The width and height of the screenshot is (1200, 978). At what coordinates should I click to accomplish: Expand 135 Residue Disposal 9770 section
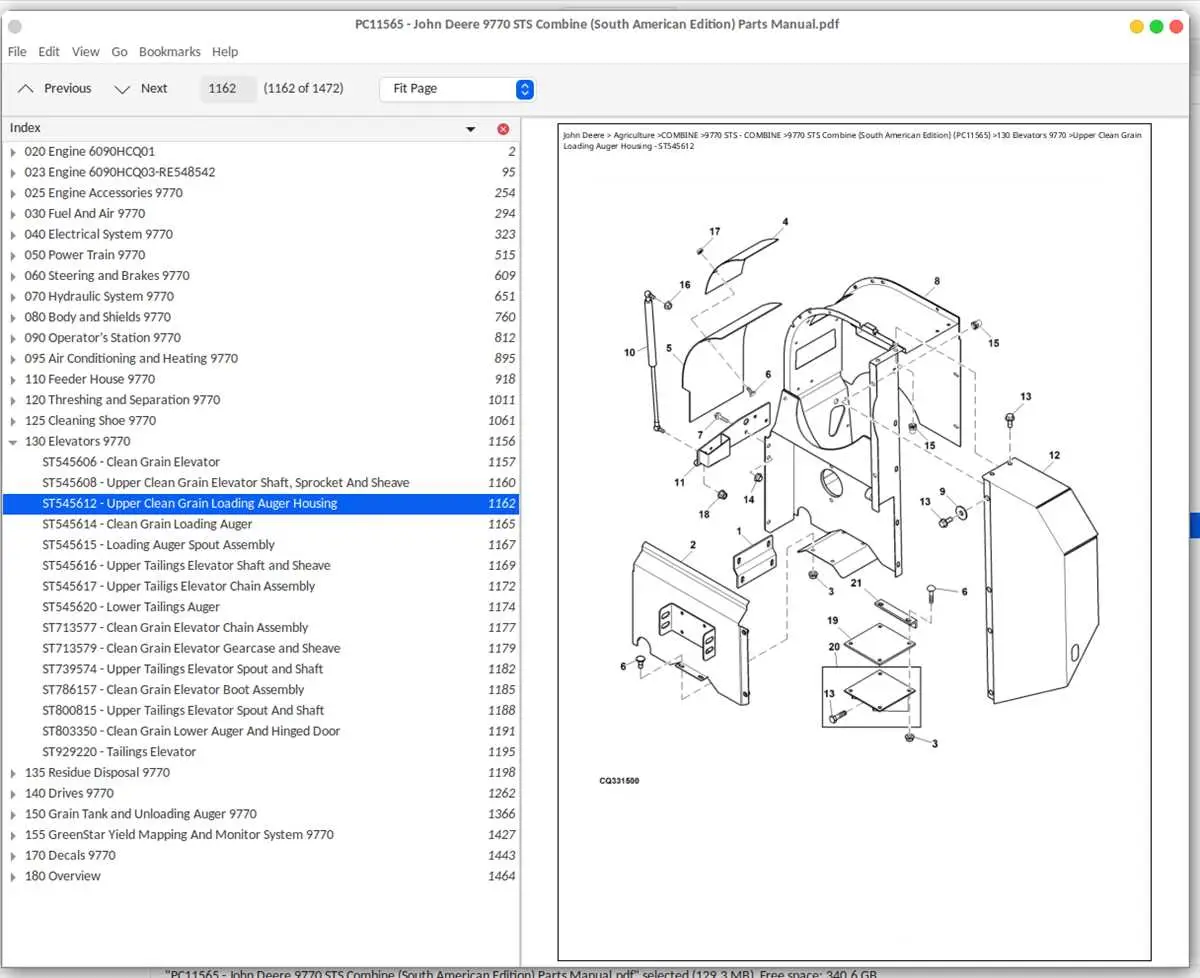point(13,773)
